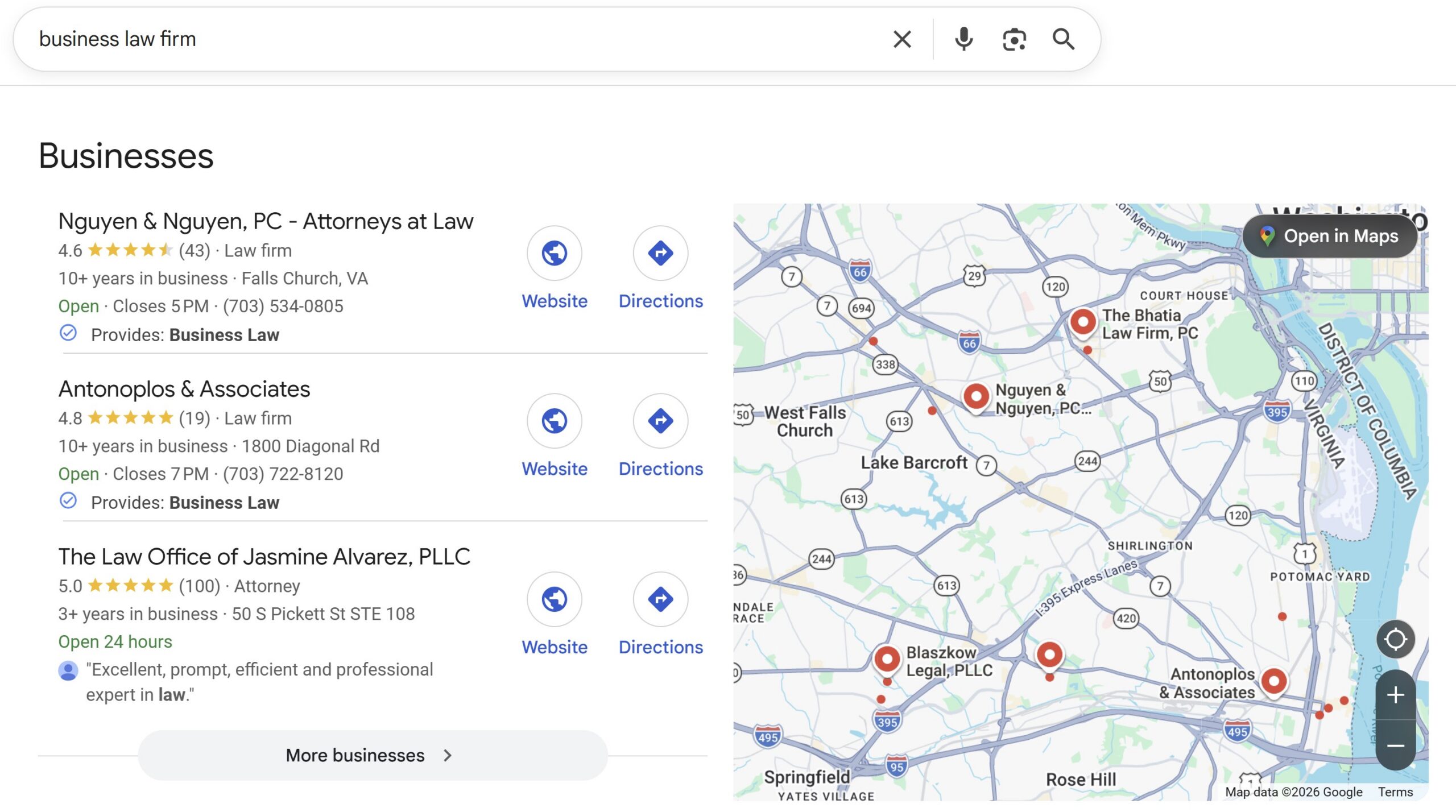
Task: Open website for Nguyen & Nguyen, PC
Action: pos(554,254)
